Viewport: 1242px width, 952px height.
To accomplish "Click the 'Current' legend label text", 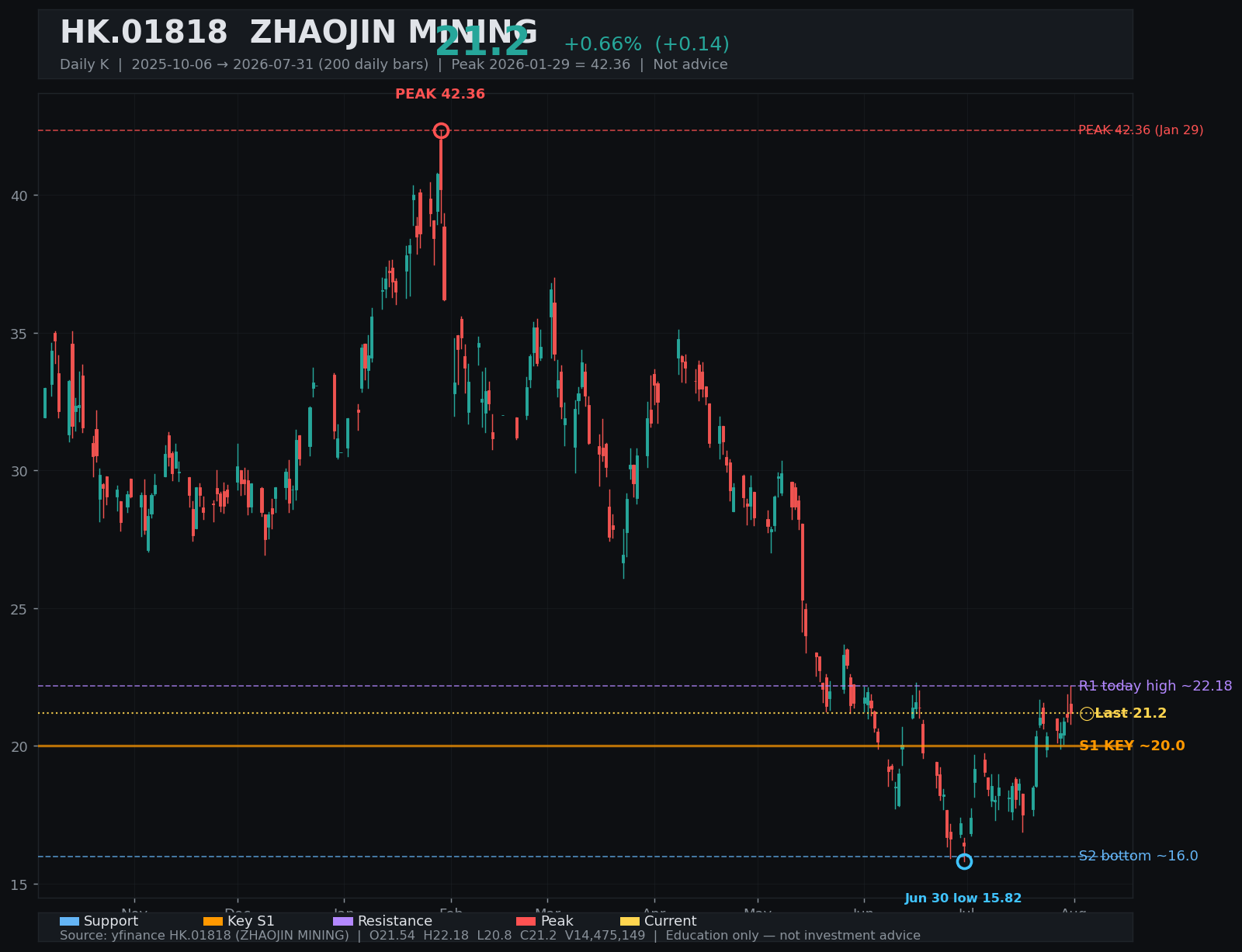I will click(671, 922).
